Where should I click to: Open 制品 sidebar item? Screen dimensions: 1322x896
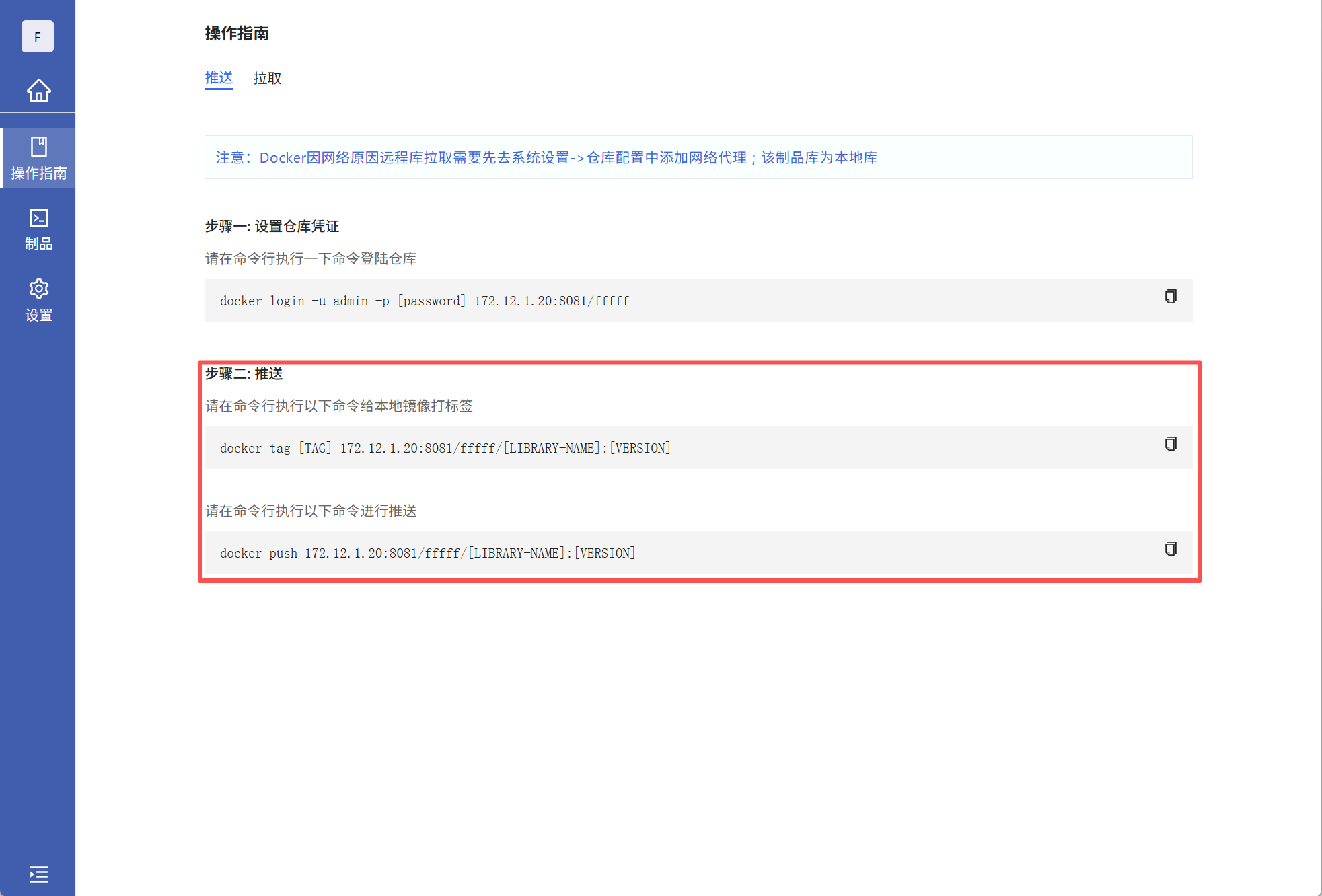click(38, 230)
